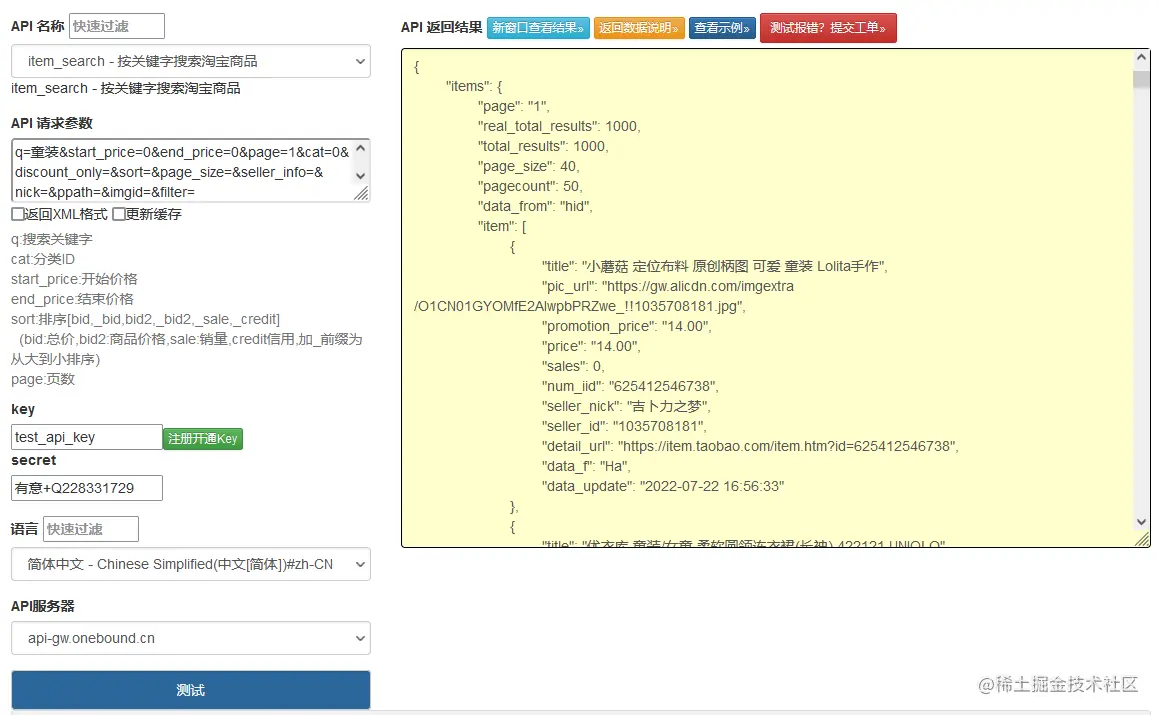Click the "promotion_price": "14.00" line
The image size is (1159, 715).
point(626,326)
